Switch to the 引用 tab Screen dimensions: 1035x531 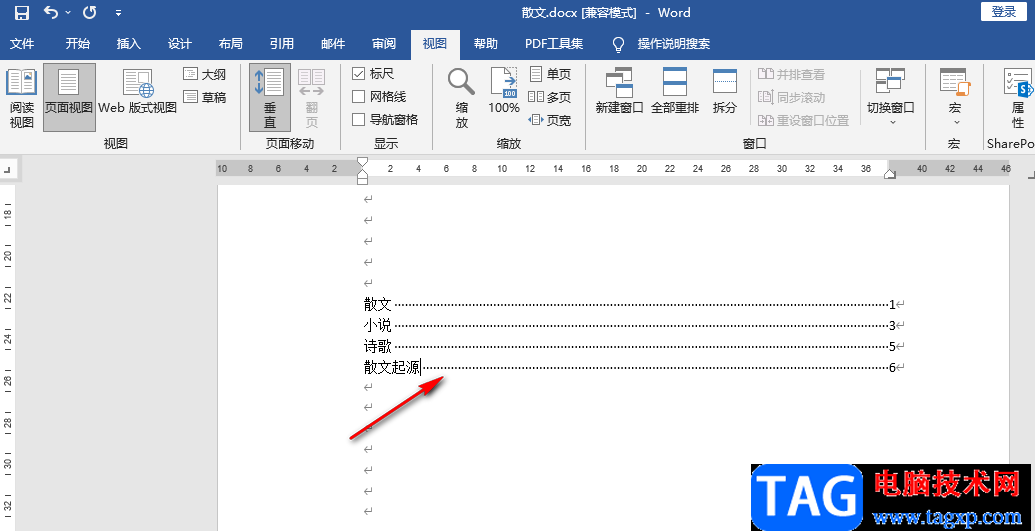click(x=282, y=44)
